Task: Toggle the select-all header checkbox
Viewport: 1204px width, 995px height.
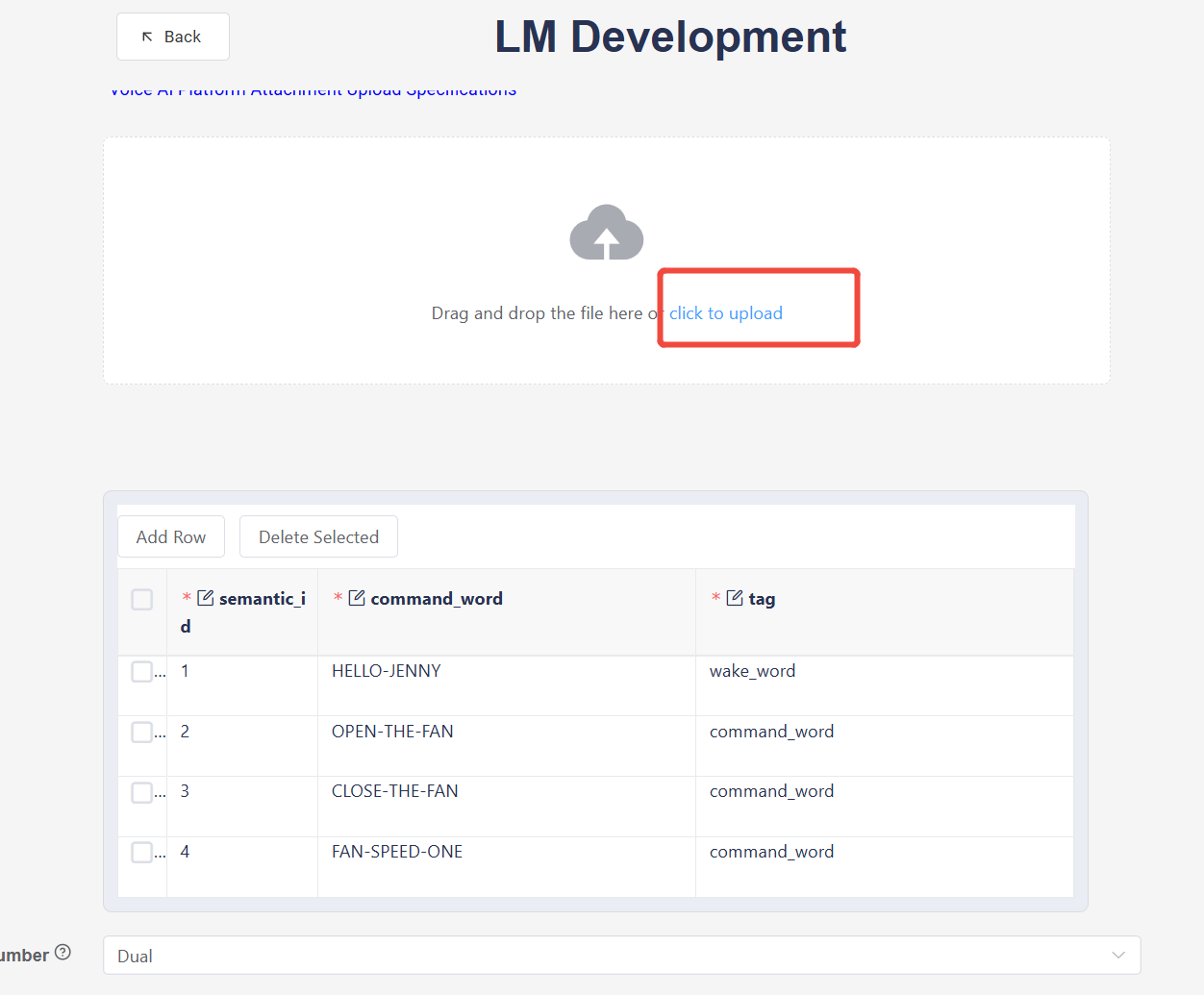Action: point(142,600)
